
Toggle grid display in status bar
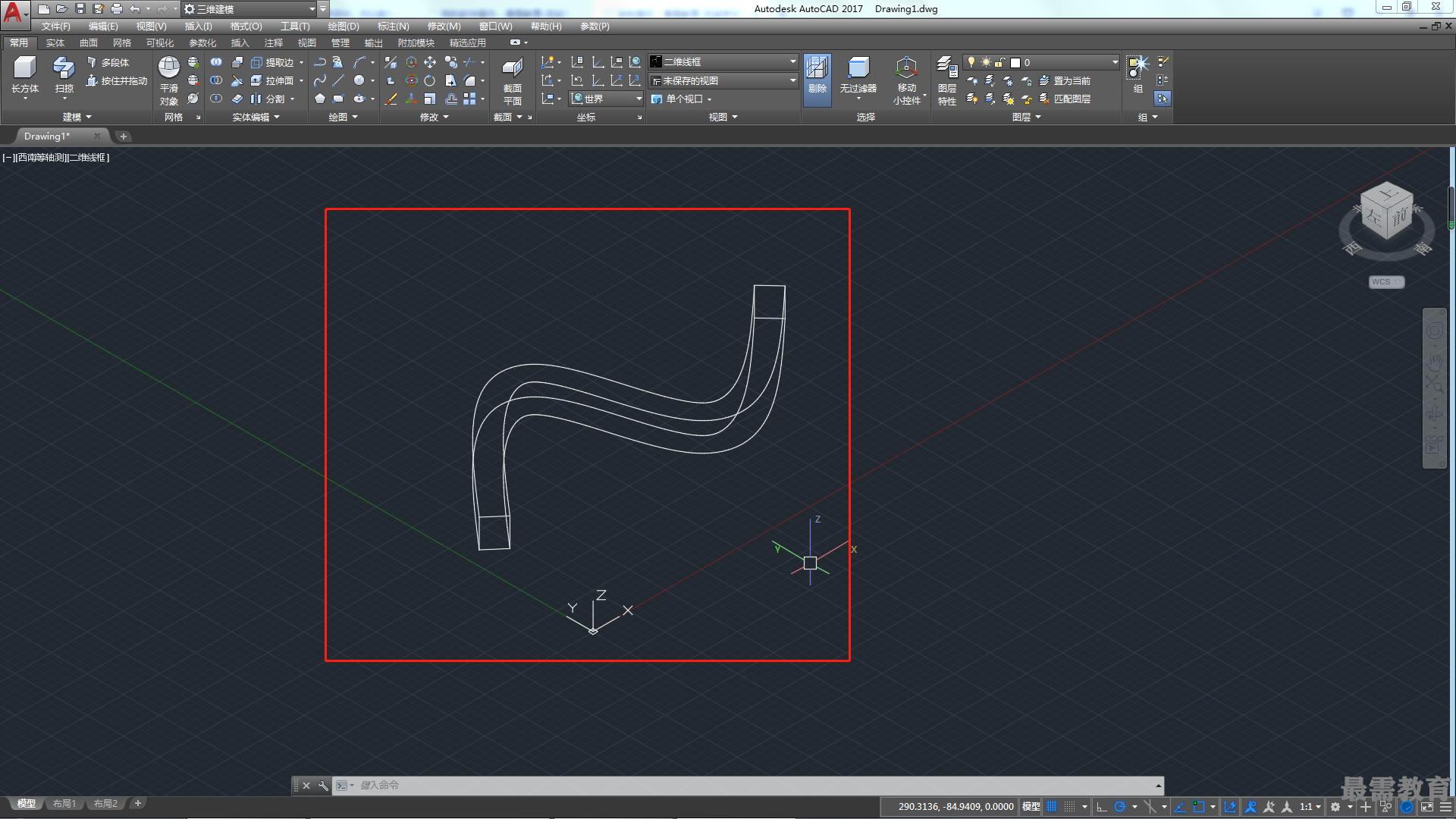click(x=1051, y=807)
